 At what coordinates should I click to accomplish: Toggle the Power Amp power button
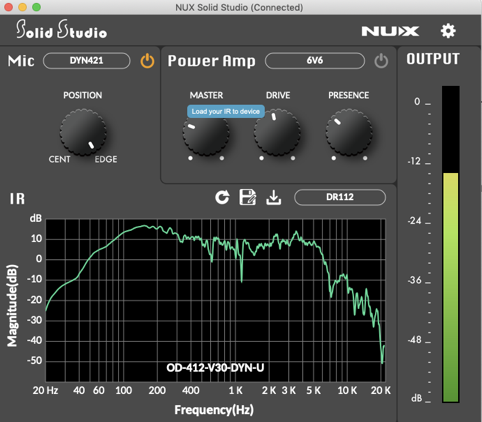381,61
